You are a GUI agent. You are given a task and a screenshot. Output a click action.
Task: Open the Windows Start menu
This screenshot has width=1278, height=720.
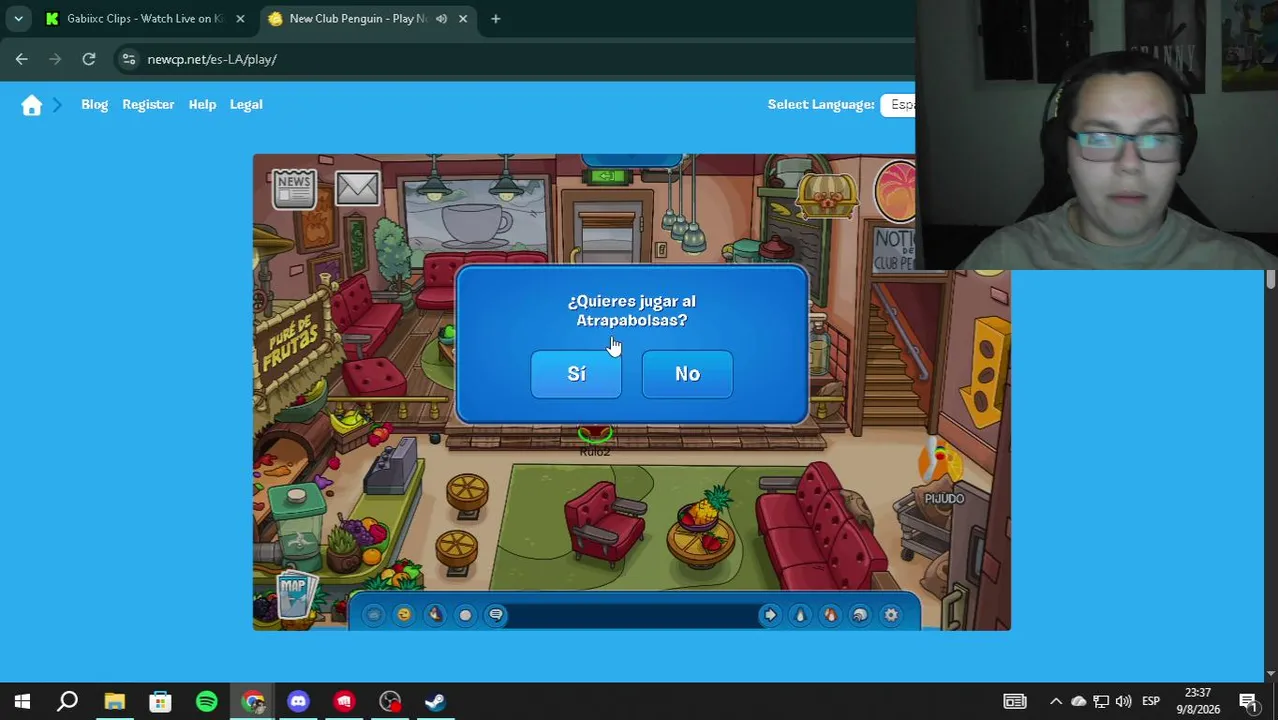pyautogui.click(x=22, y=701)
